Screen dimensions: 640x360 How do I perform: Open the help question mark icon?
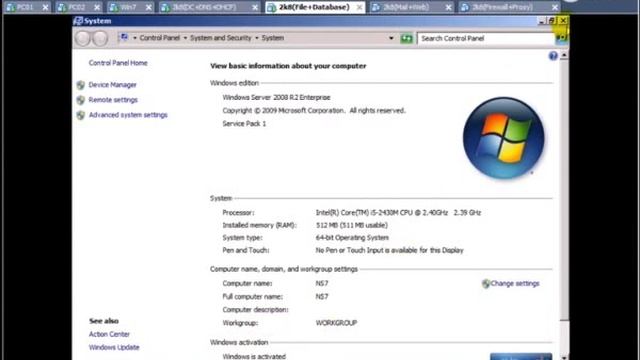[553, 56]
